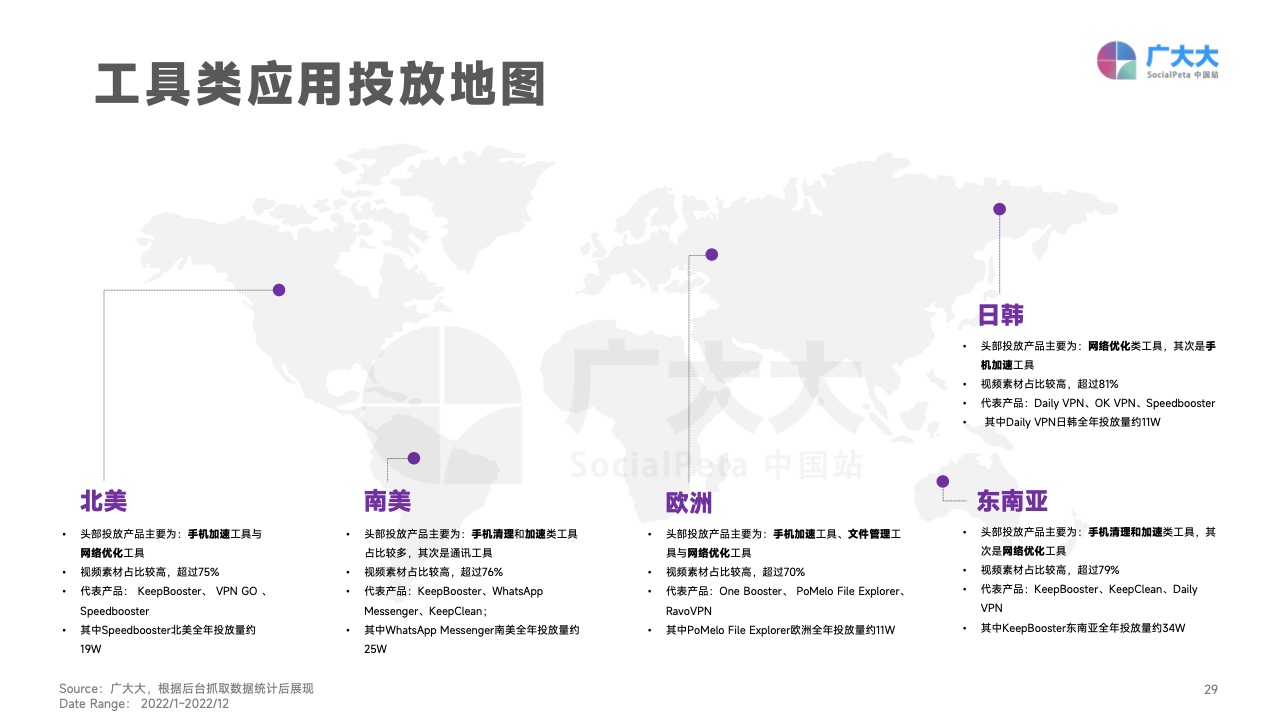1280x720 pixels.
Task: Select the purple marker connected to 欧洲
Action: pyautogui.click(x=712, y=254)
